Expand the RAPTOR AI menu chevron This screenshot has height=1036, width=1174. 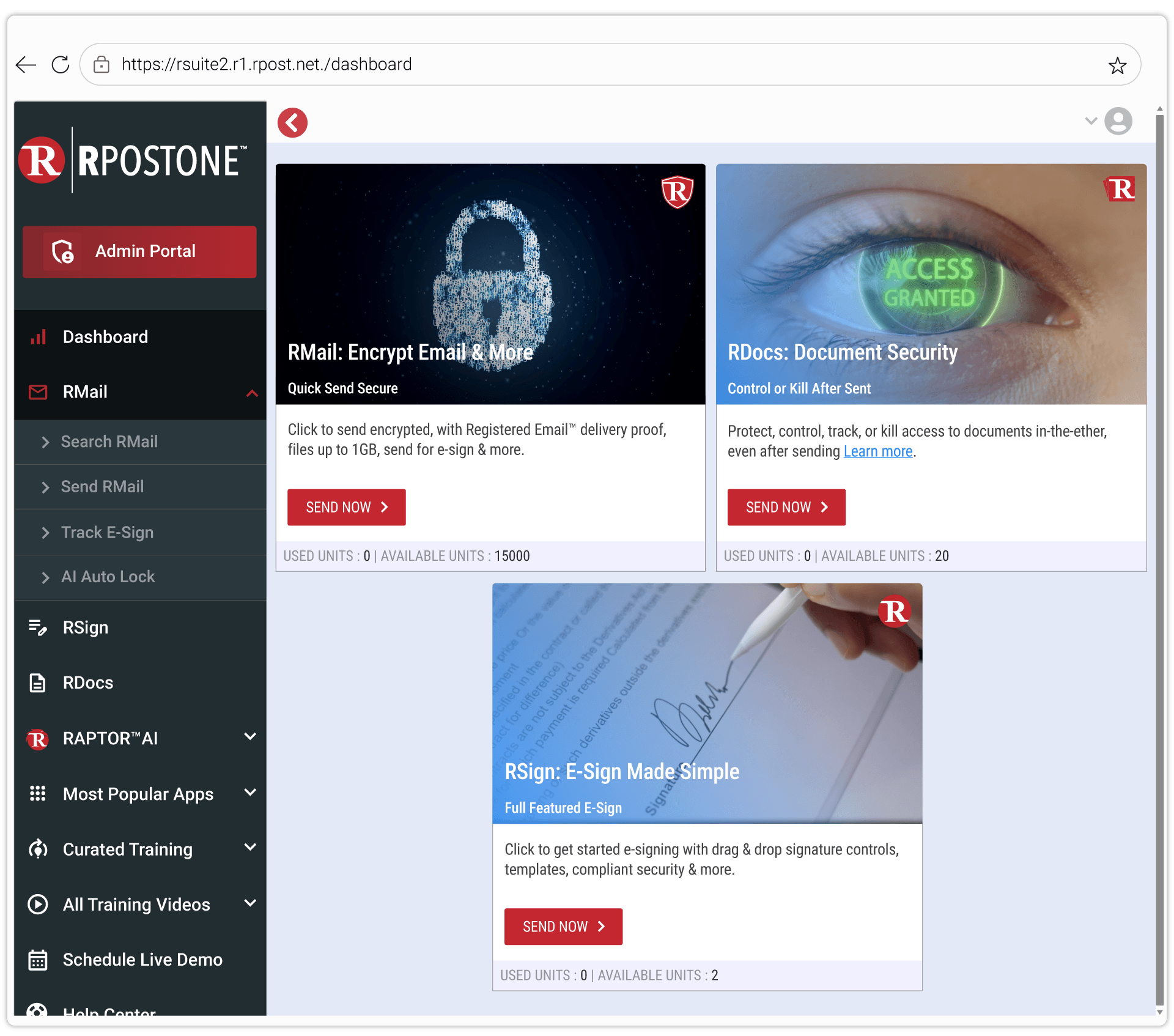[x=250, y=736]
